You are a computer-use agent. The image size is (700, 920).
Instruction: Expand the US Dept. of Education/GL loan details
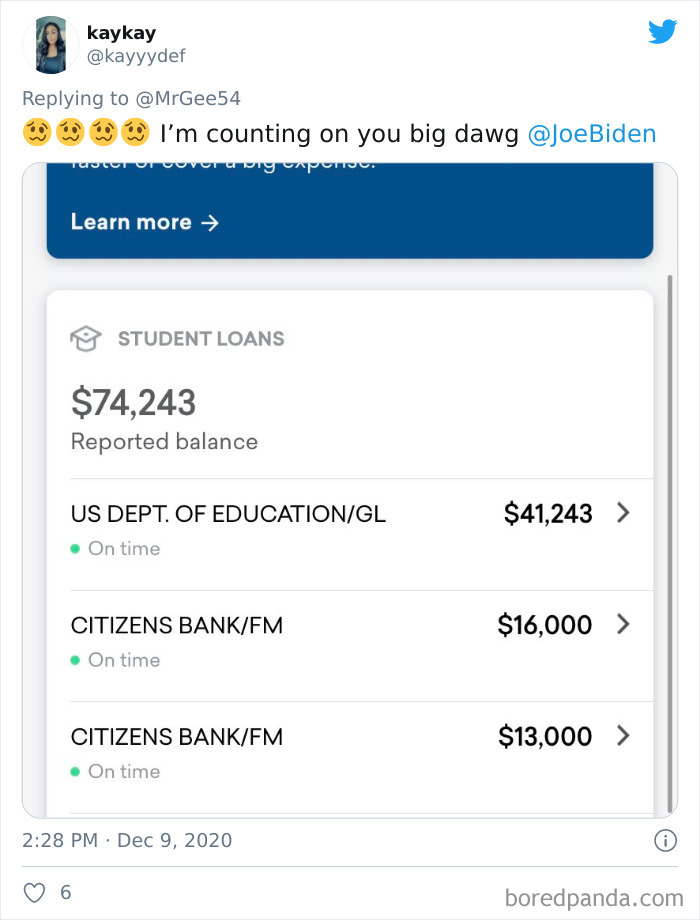(624, 513)
